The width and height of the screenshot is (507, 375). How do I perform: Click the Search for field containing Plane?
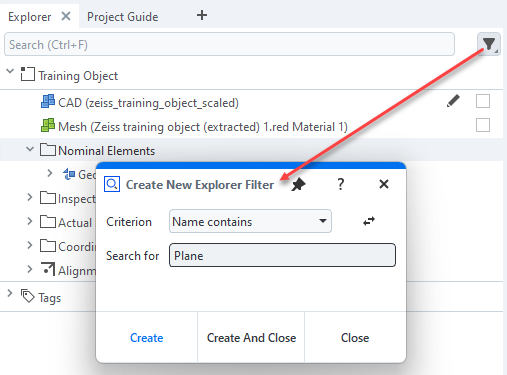pyautogui.click(x=282, y=255)
